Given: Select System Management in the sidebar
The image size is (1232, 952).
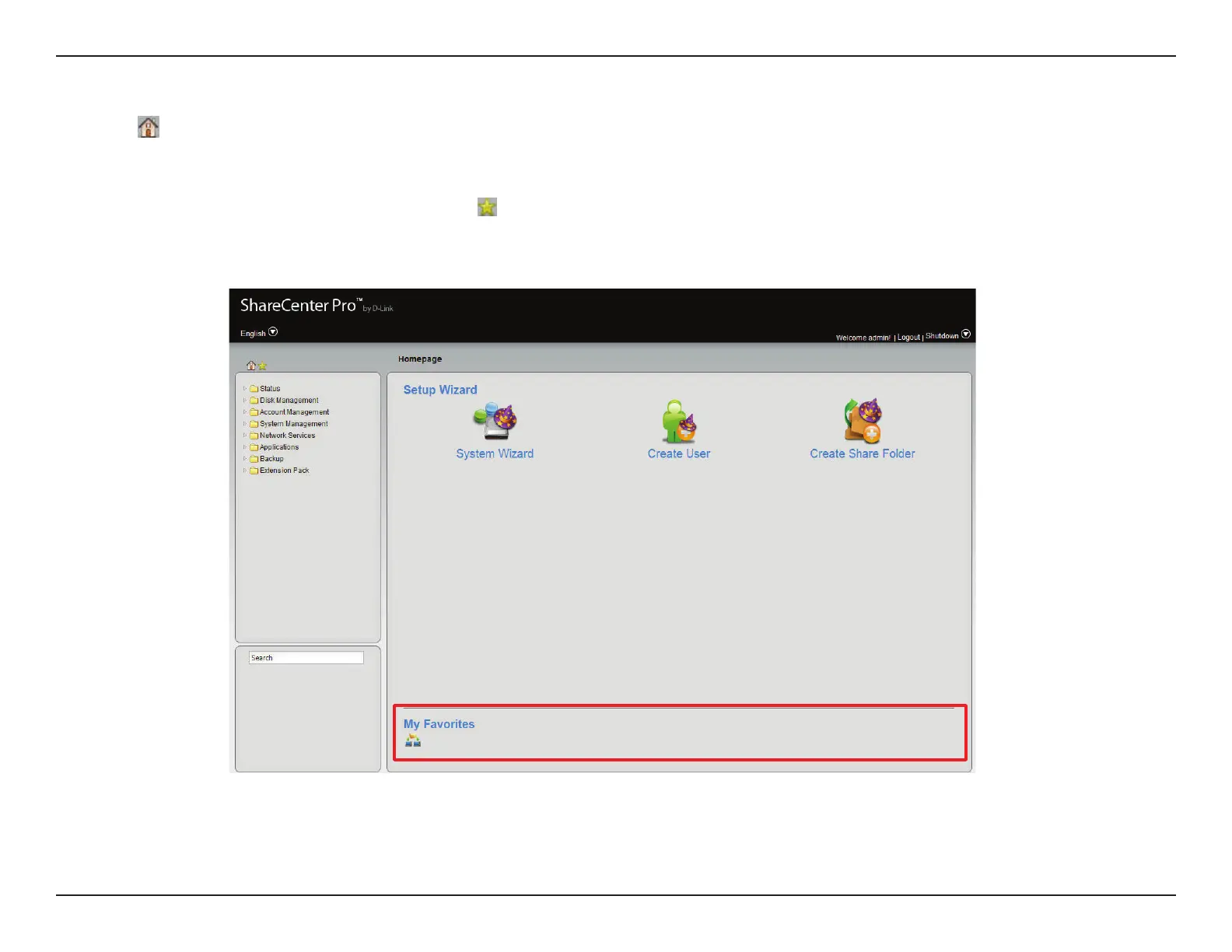Looking at the screenshot, I should click(293, 424).
